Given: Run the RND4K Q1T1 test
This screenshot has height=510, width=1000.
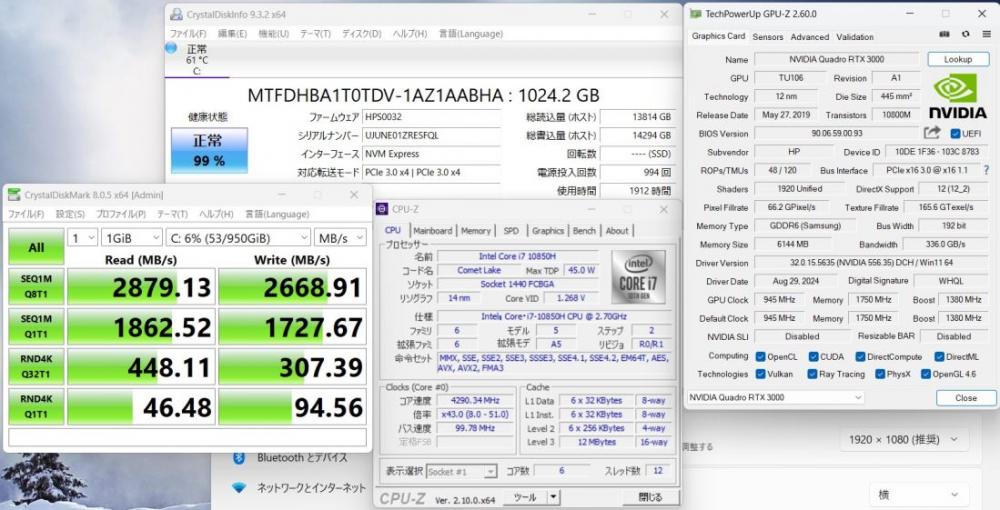Looking at the screenshot, I should pyautogui.click(x=36, y=406).
